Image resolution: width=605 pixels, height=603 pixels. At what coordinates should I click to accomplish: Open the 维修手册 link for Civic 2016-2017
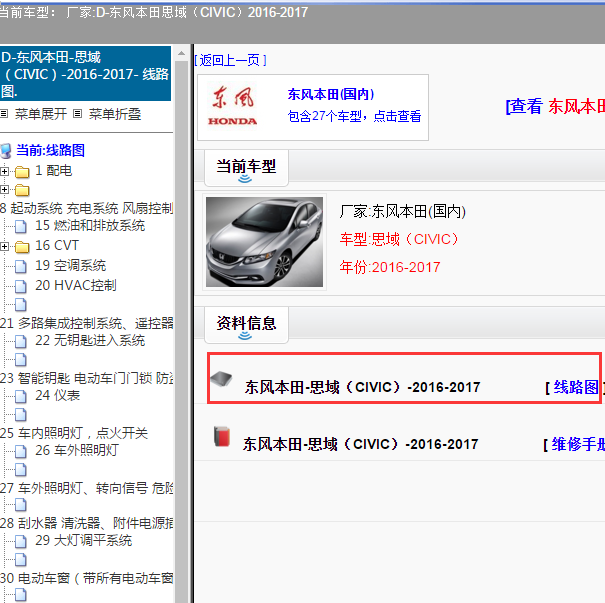tap(578, 444)
